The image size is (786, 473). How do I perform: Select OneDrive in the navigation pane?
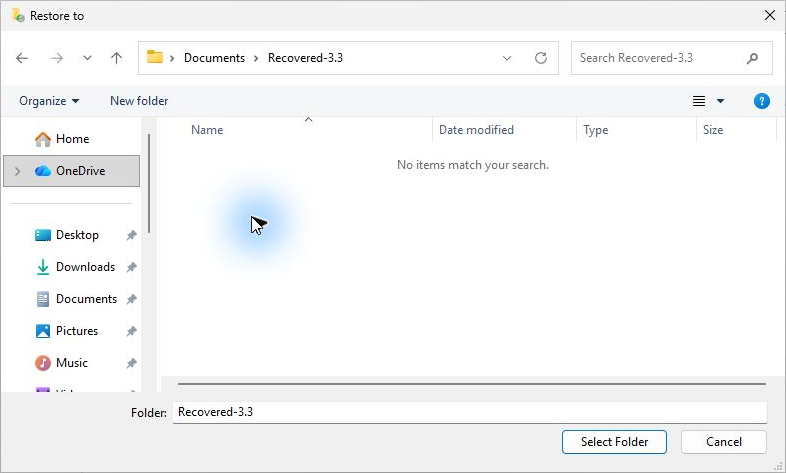(72, 171)
